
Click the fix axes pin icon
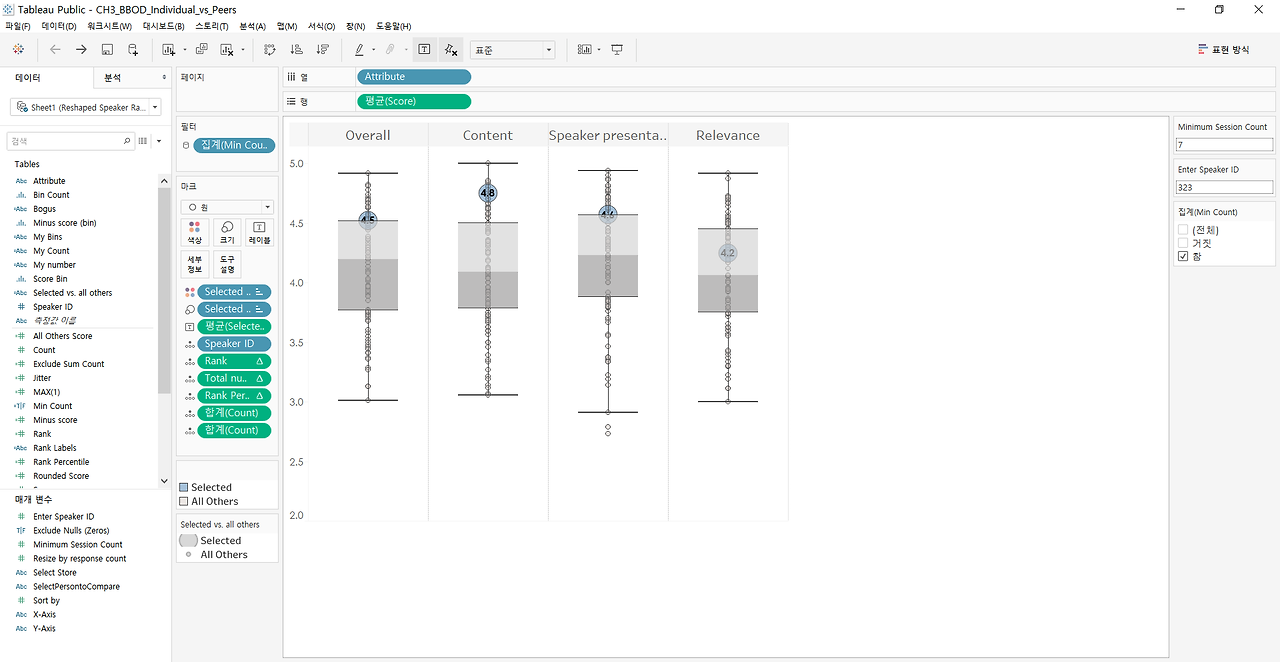(x=451, y=49)
